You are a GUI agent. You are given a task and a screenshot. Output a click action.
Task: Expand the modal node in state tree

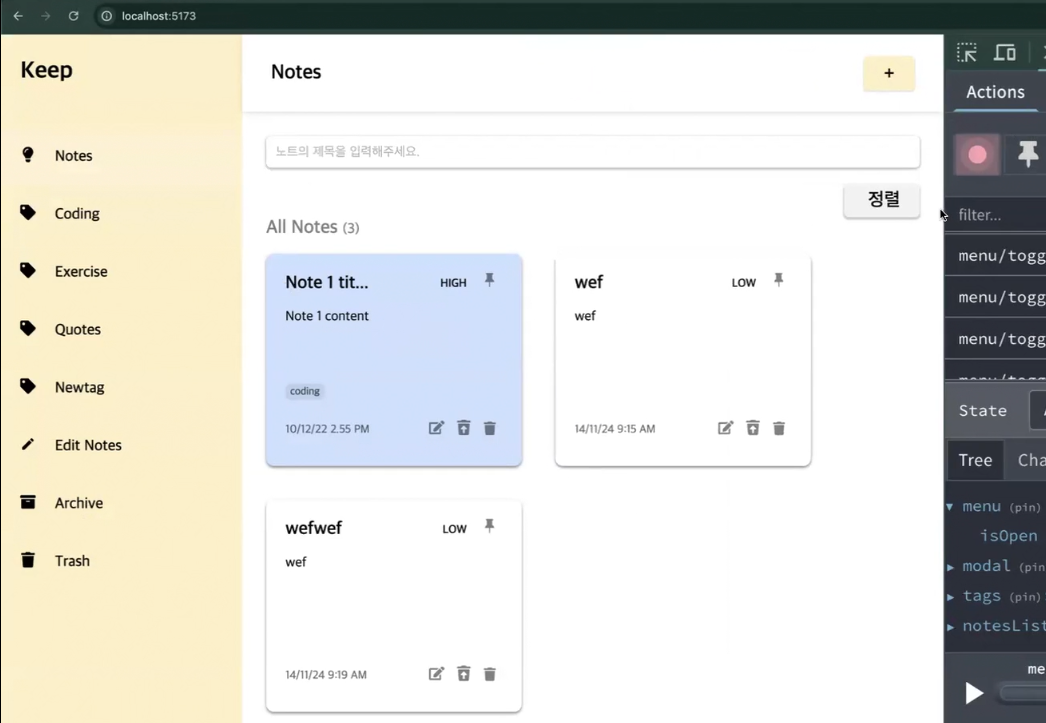click(950, 567)
